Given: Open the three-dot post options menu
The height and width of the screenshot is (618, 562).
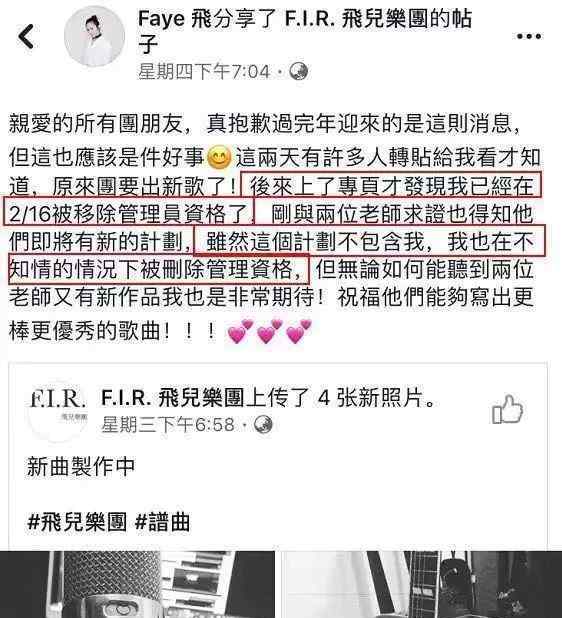Looking at the screenshot, I should pos(529,36).
